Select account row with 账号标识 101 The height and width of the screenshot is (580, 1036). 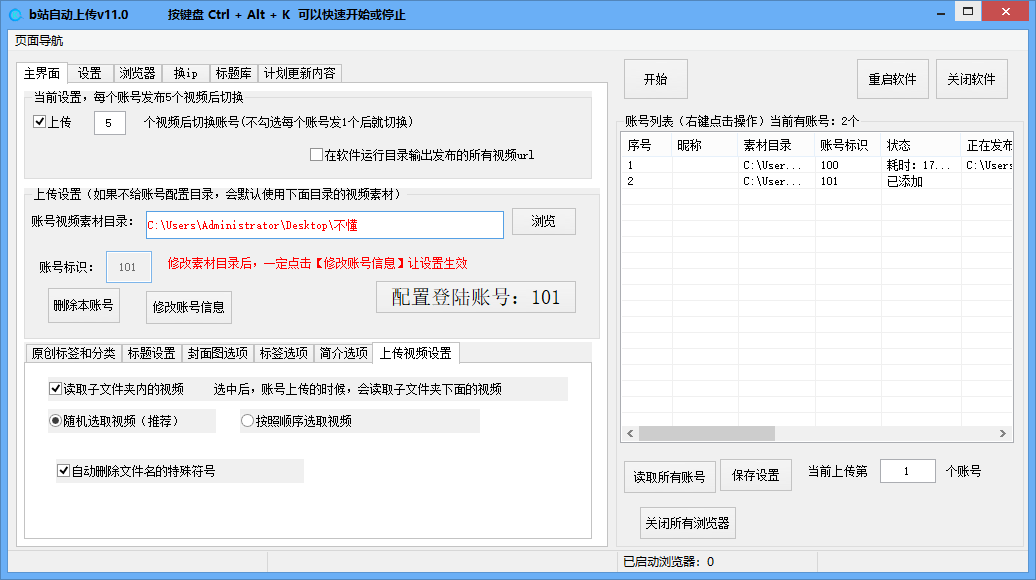(817, 181)
